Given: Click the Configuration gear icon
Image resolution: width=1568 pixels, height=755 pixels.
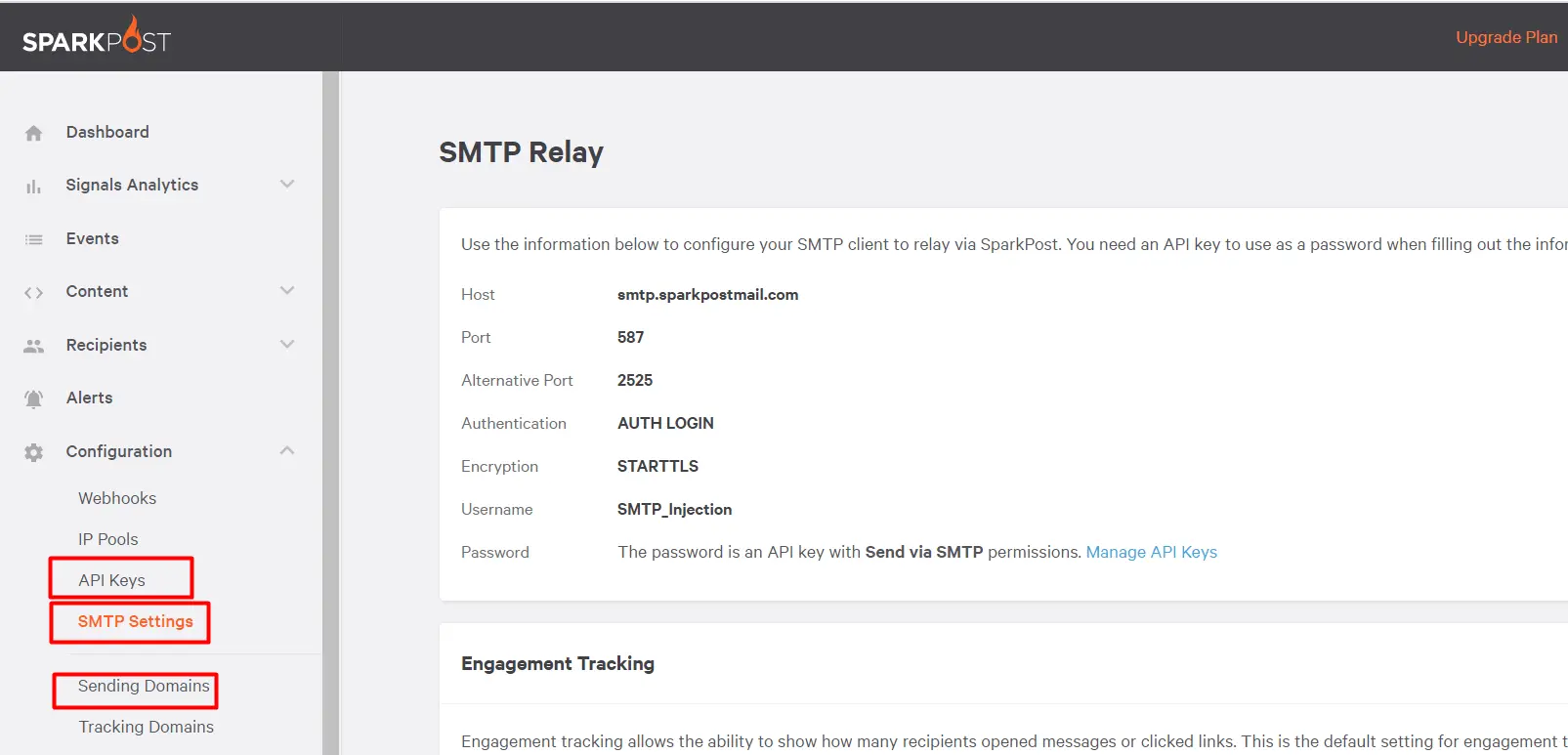Looking at the screenshot, I should [x=34, y=452].
